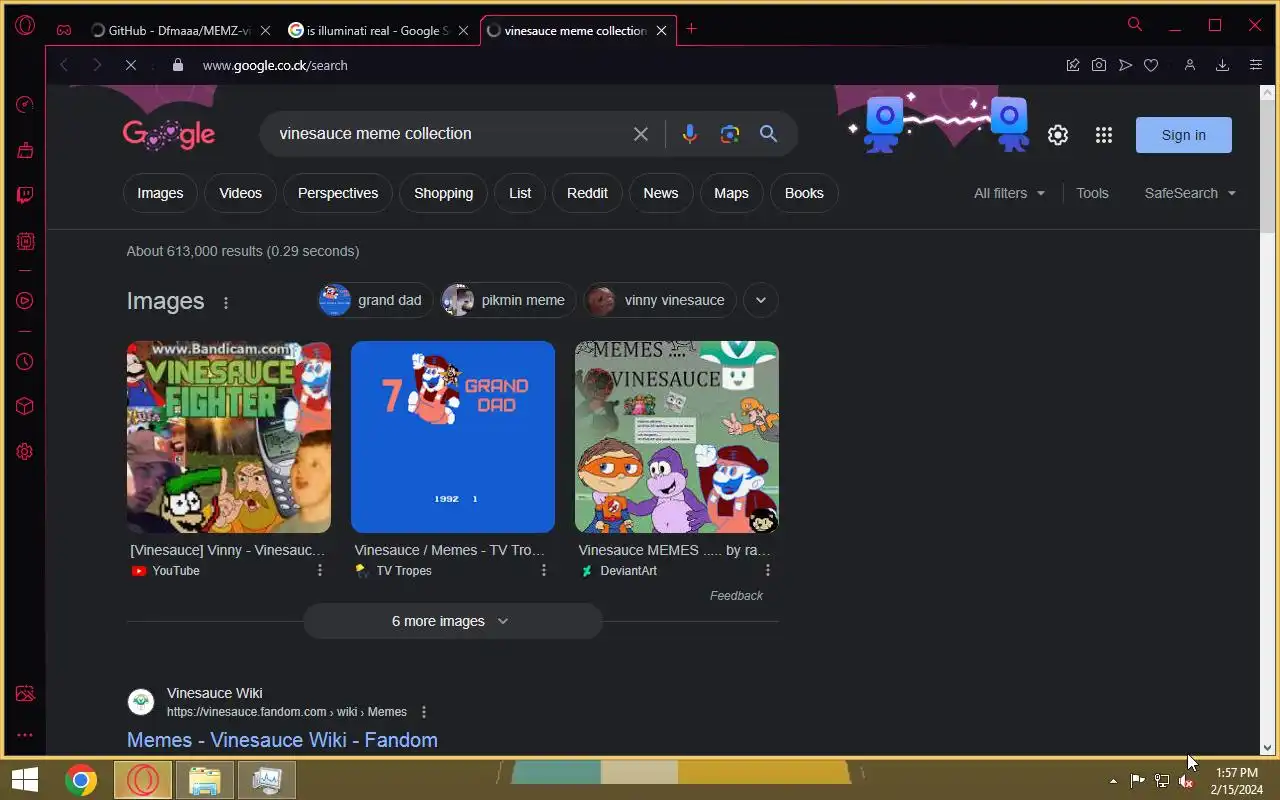Filter results by Perspectives

pos(338,193)
